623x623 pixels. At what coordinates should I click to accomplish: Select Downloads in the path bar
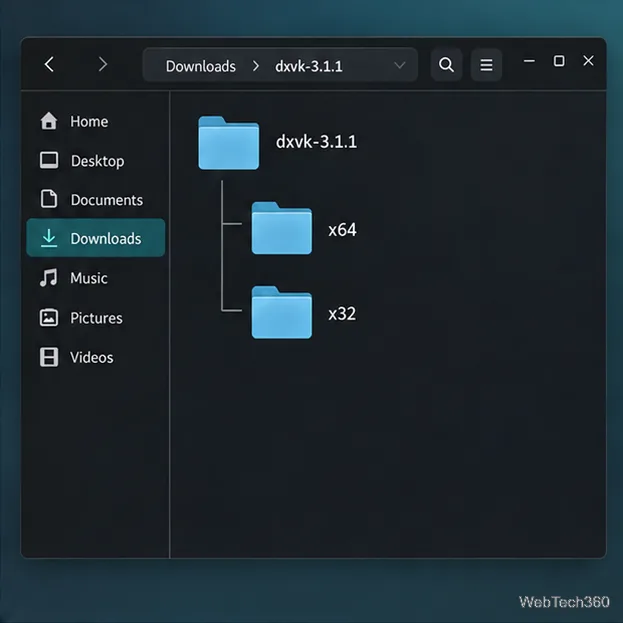tap(201, 66)
